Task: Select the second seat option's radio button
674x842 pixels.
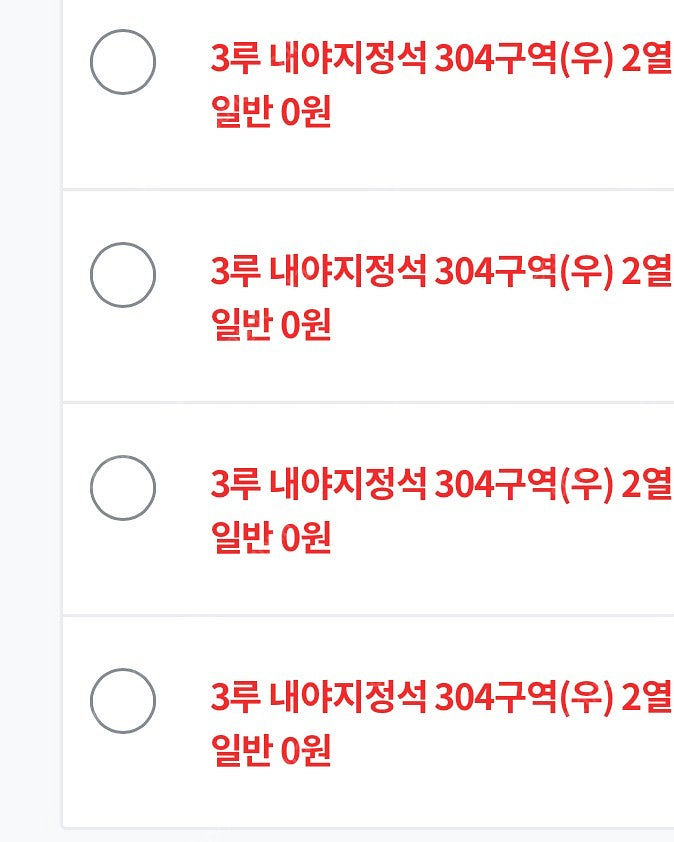Action: tap(124, 275)
